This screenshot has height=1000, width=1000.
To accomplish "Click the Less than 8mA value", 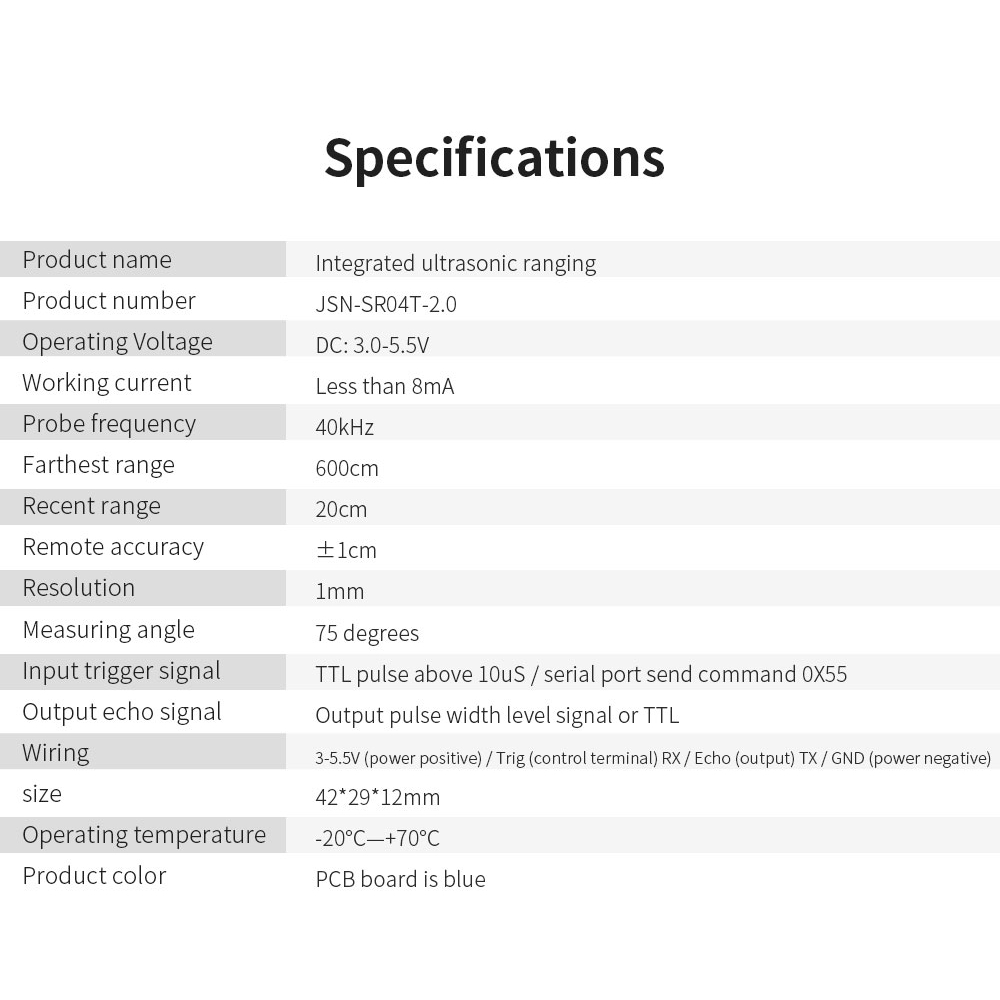I will pyautogui.click(x=385, y=386).
